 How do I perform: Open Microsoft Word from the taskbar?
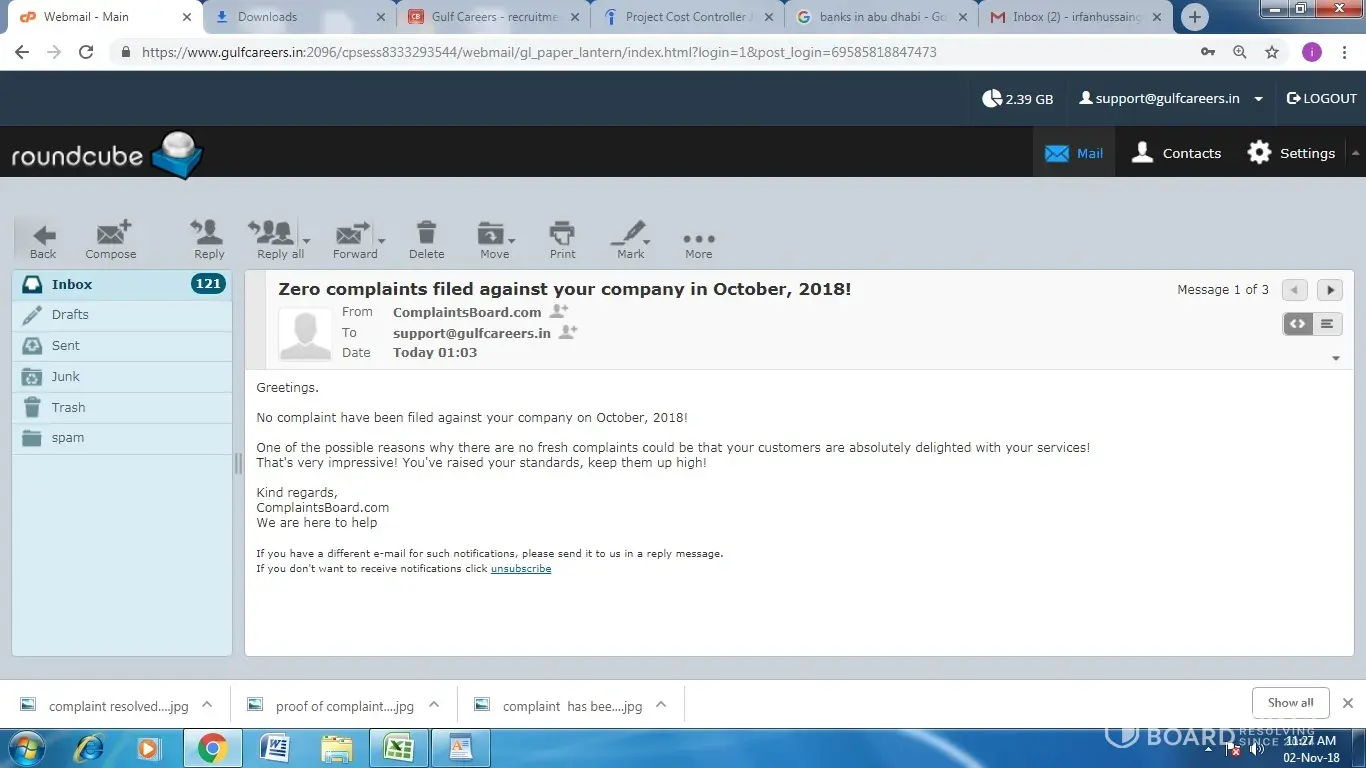coord(273,748)
